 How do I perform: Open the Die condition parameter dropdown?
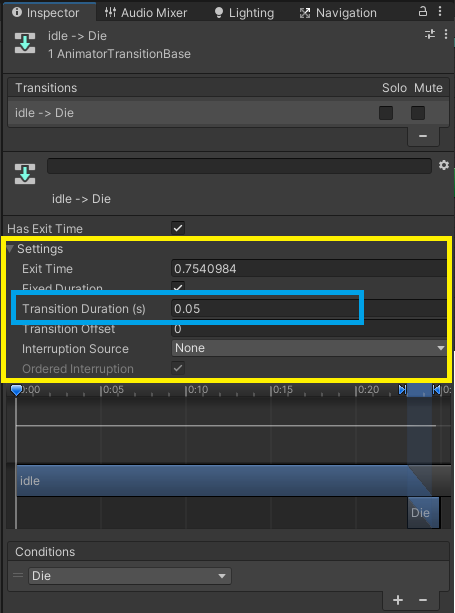(x=130, y=576)
